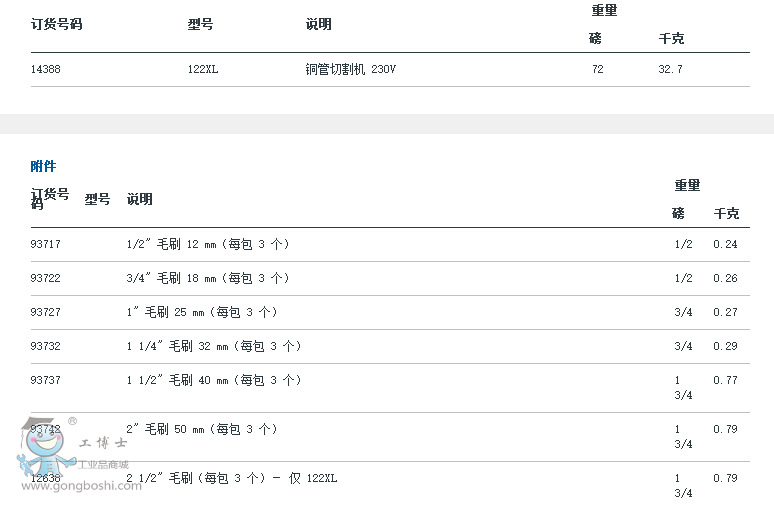Click accessory order number 93727
774x505 pixels.
46,312
